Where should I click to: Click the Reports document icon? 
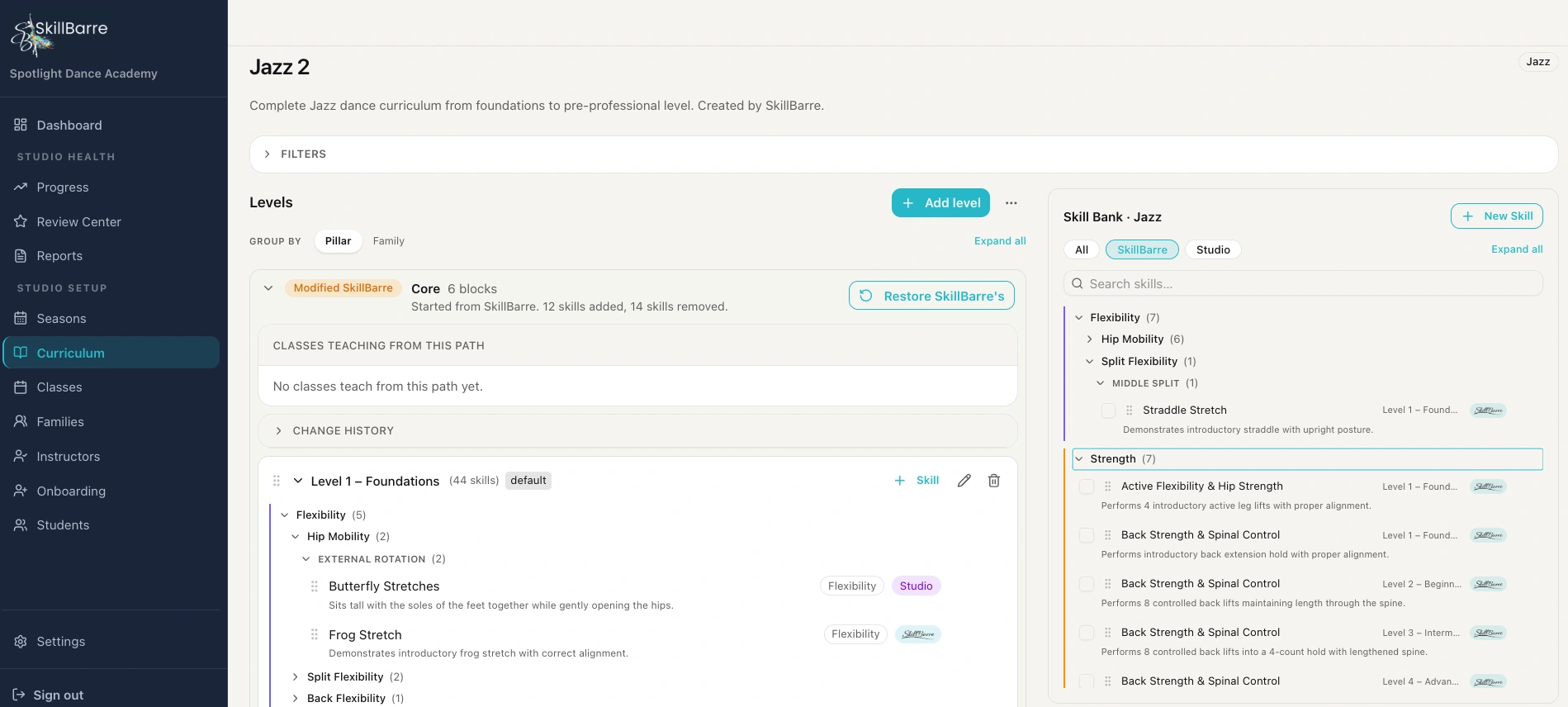(21, 256)
